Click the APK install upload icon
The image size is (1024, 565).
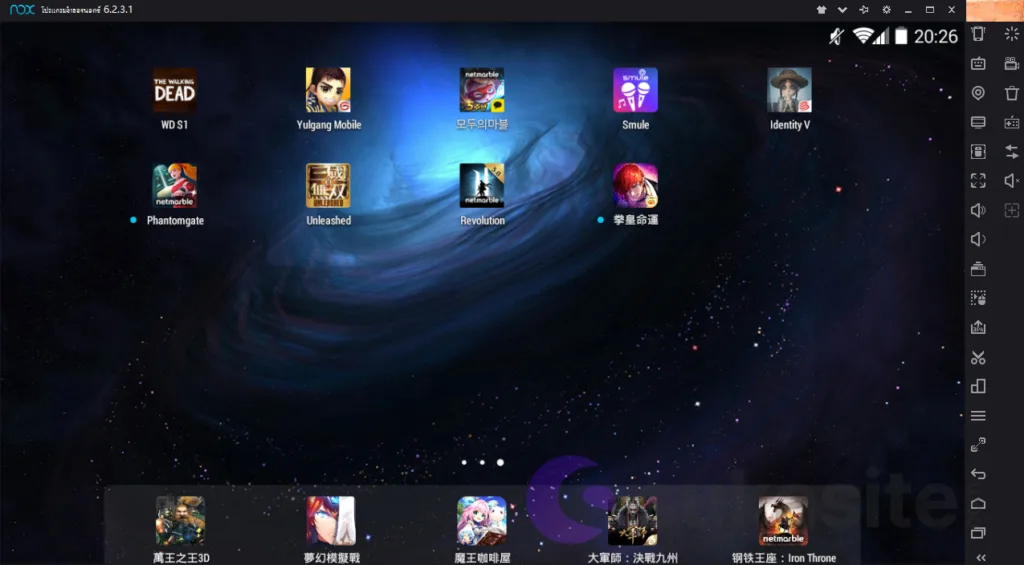pos(978,327)
